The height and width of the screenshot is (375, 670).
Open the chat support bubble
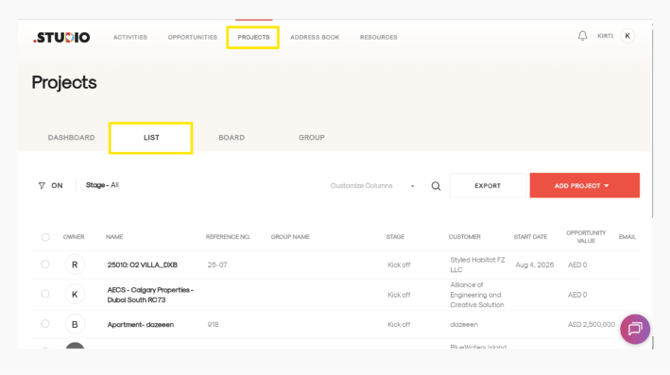(x=635, y=329)
